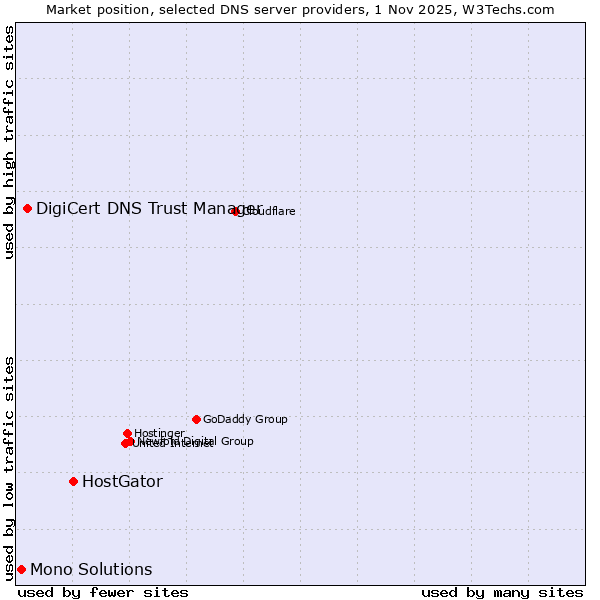Image resolution: width=600 pixels, height=600 pixels.
Task: Click the 'used by high traffic sites' axis label
Action: click(x=9, y=141)
